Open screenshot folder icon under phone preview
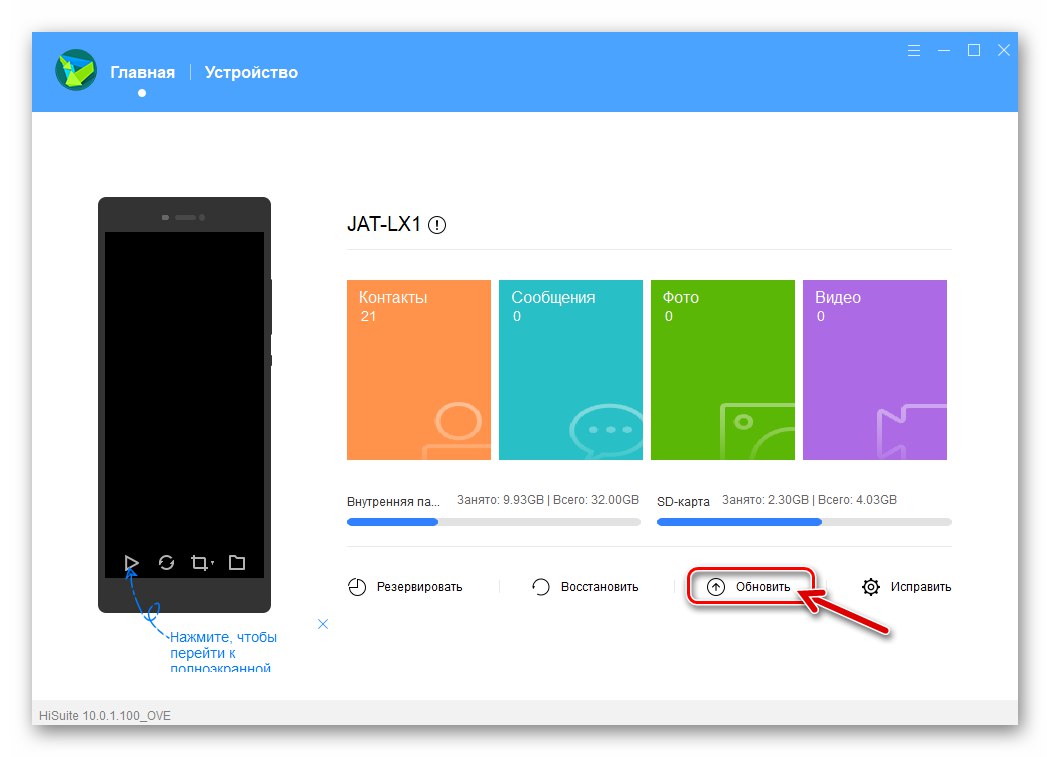Viewport: 1050px width, 757px height. pos(236,563)
